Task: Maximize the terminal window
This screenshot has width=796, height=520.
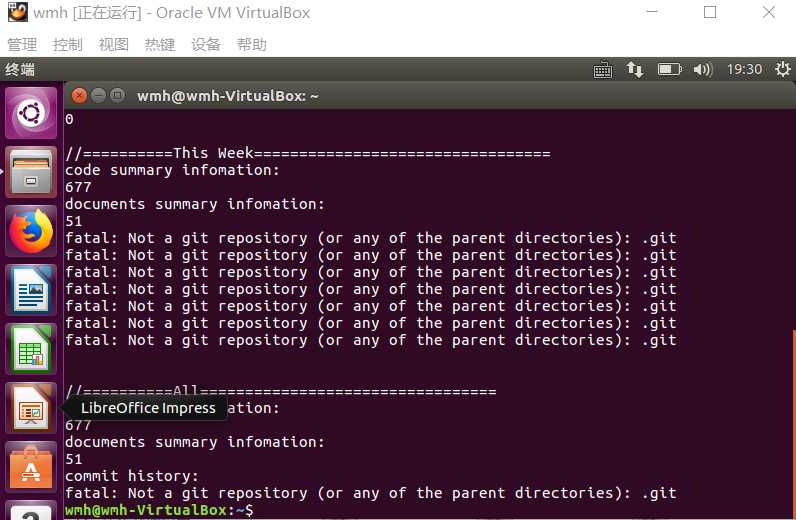Action: point(117,95)
